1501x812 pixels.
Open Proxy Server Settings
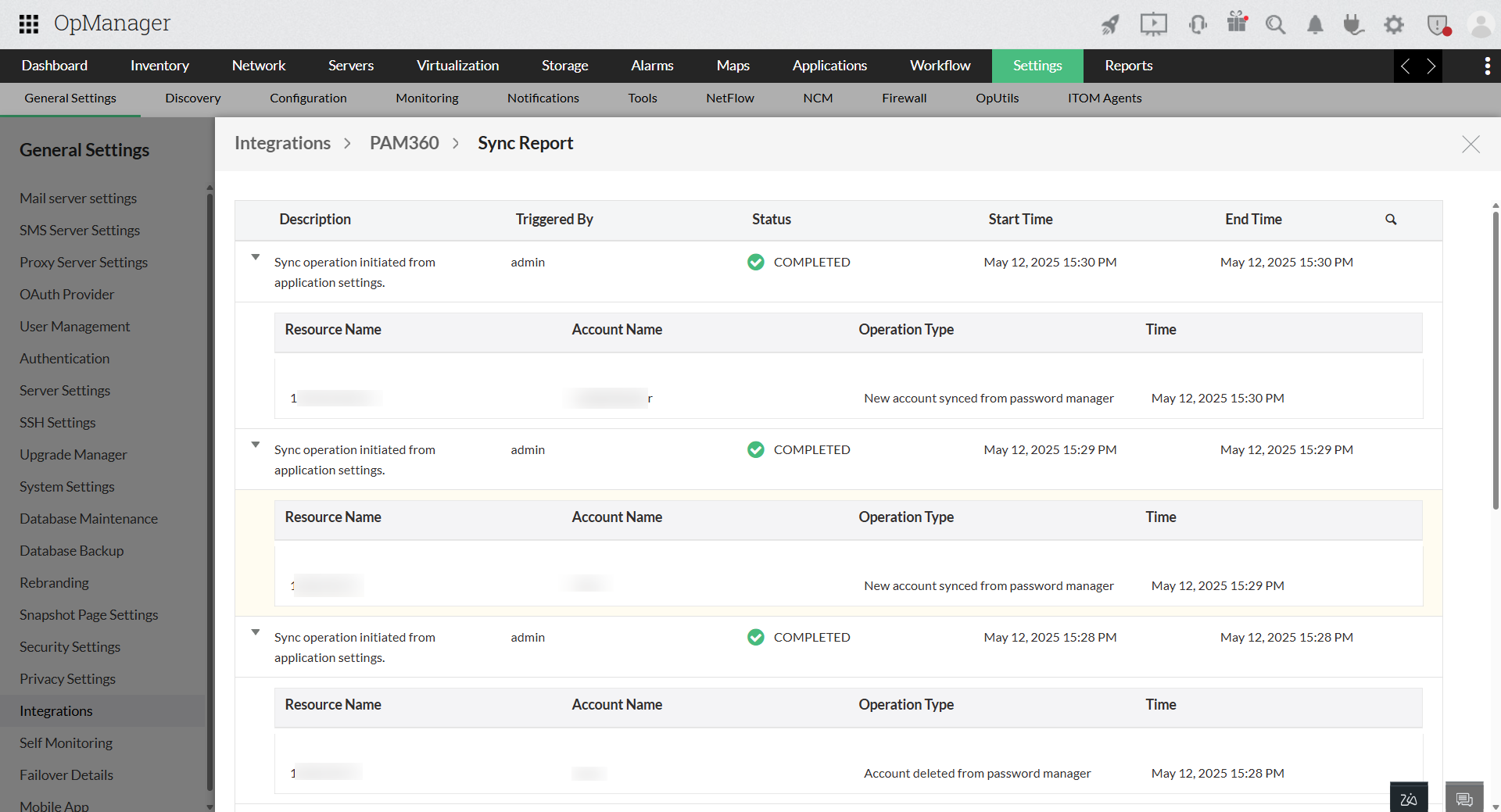click(x=84, y=263)
